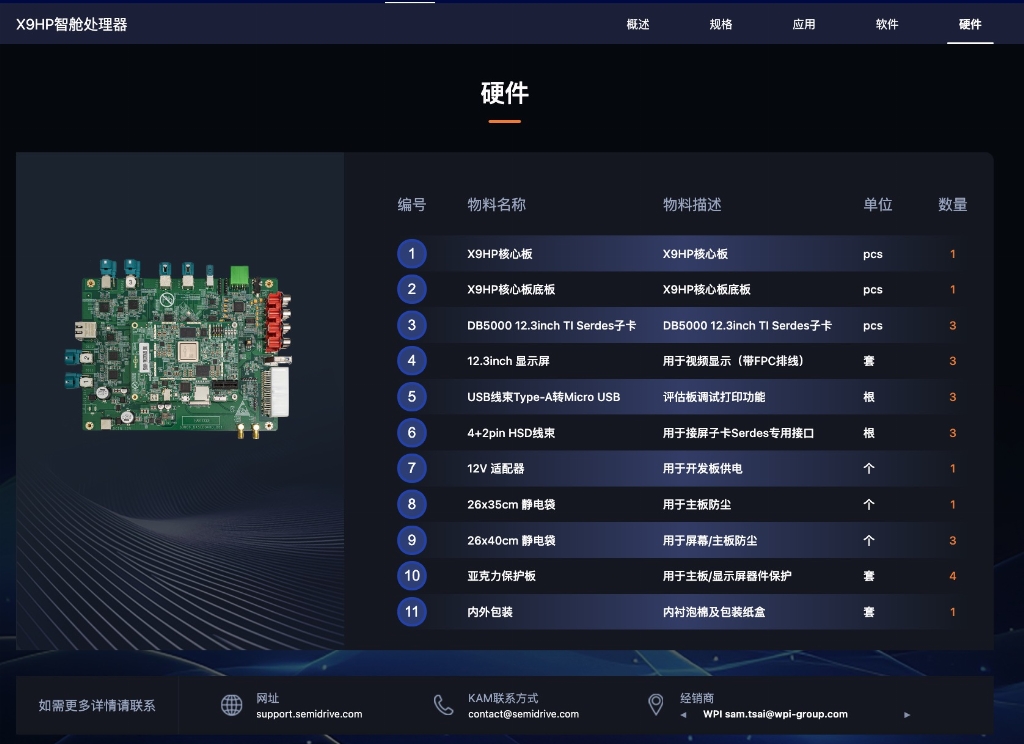
Task: Click the circuit board product image
Action: point(179,348)
